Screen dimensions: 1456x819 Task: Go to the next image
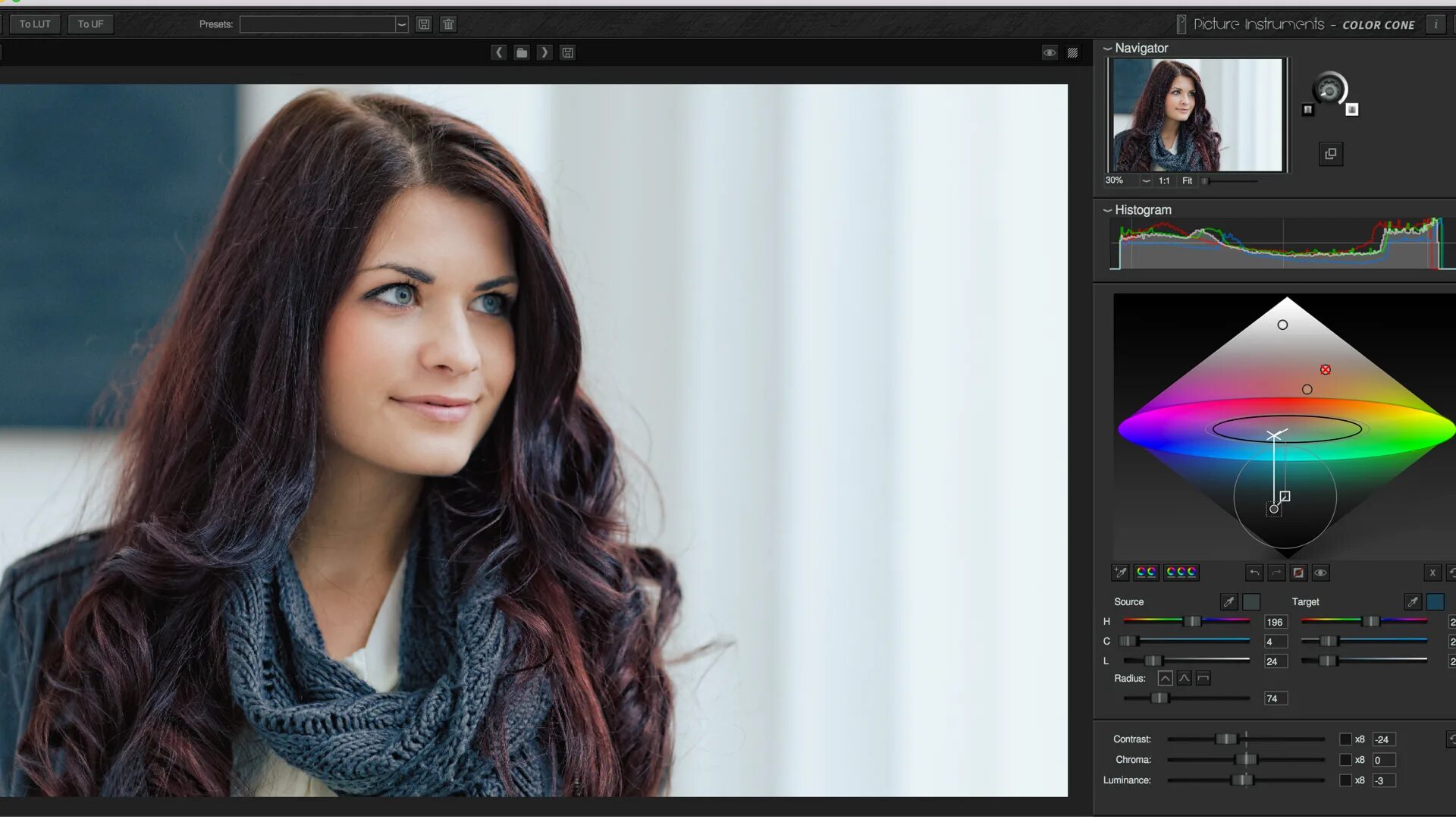pyautogui.click(x=544, y=52)
